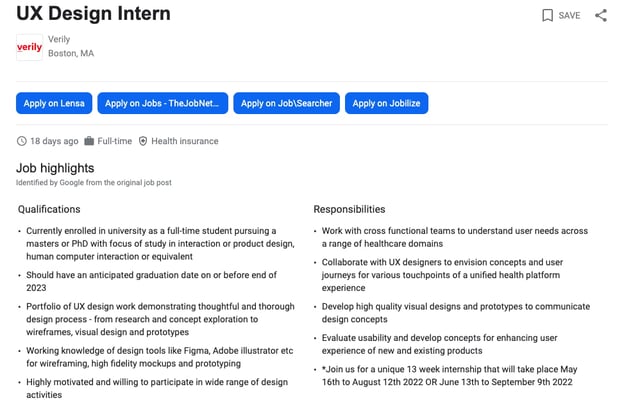Click the "18 days ago" posting date

pos(54,141)
